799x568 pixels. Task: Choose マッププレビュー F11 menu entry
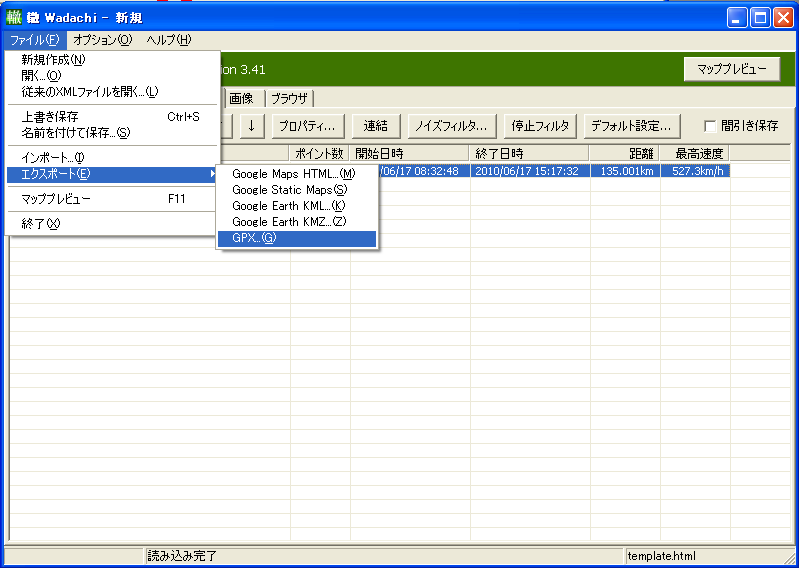(112, 199)
